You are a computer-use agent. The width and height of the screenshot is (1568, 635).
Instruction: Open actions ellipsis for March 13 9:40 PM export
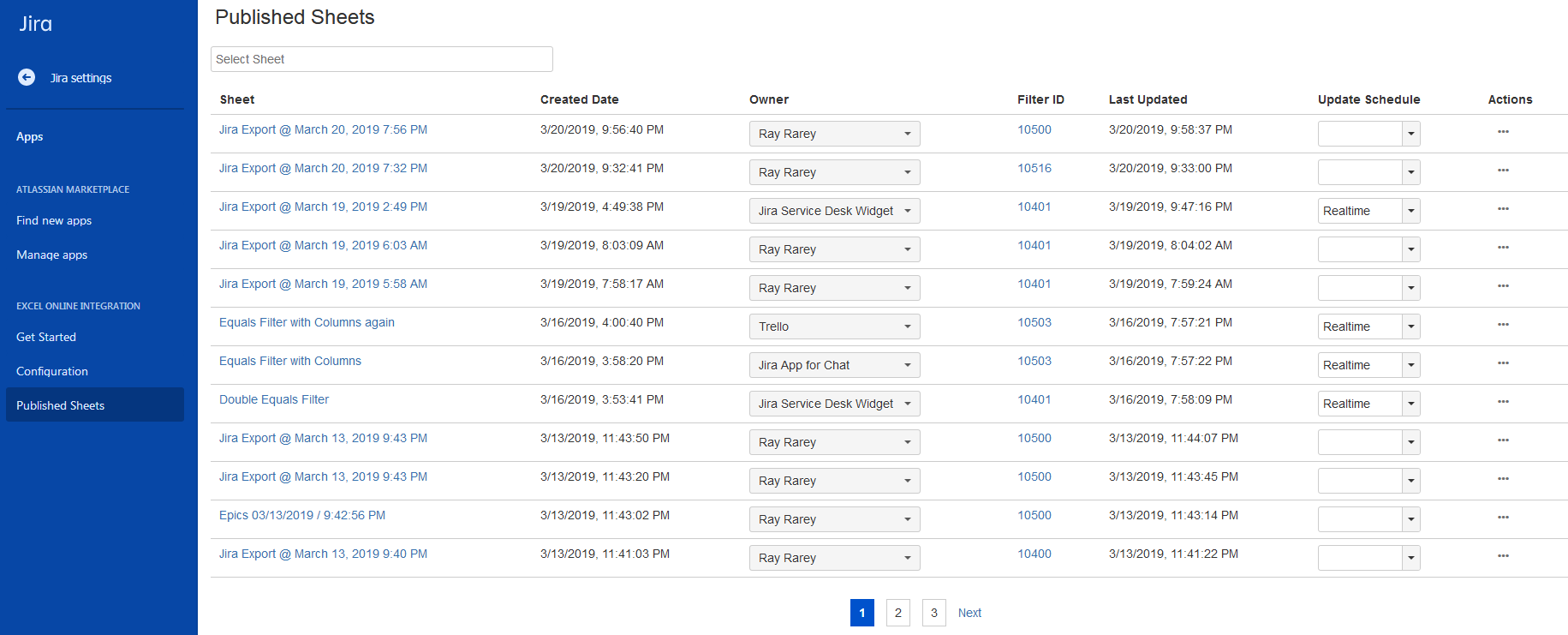pos(1503,555)
